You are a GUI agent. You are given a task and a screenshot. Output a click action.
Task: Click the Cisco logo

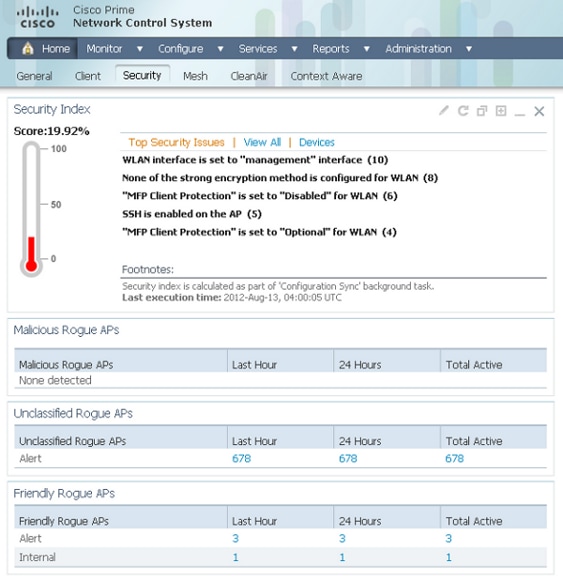[37, 17]
